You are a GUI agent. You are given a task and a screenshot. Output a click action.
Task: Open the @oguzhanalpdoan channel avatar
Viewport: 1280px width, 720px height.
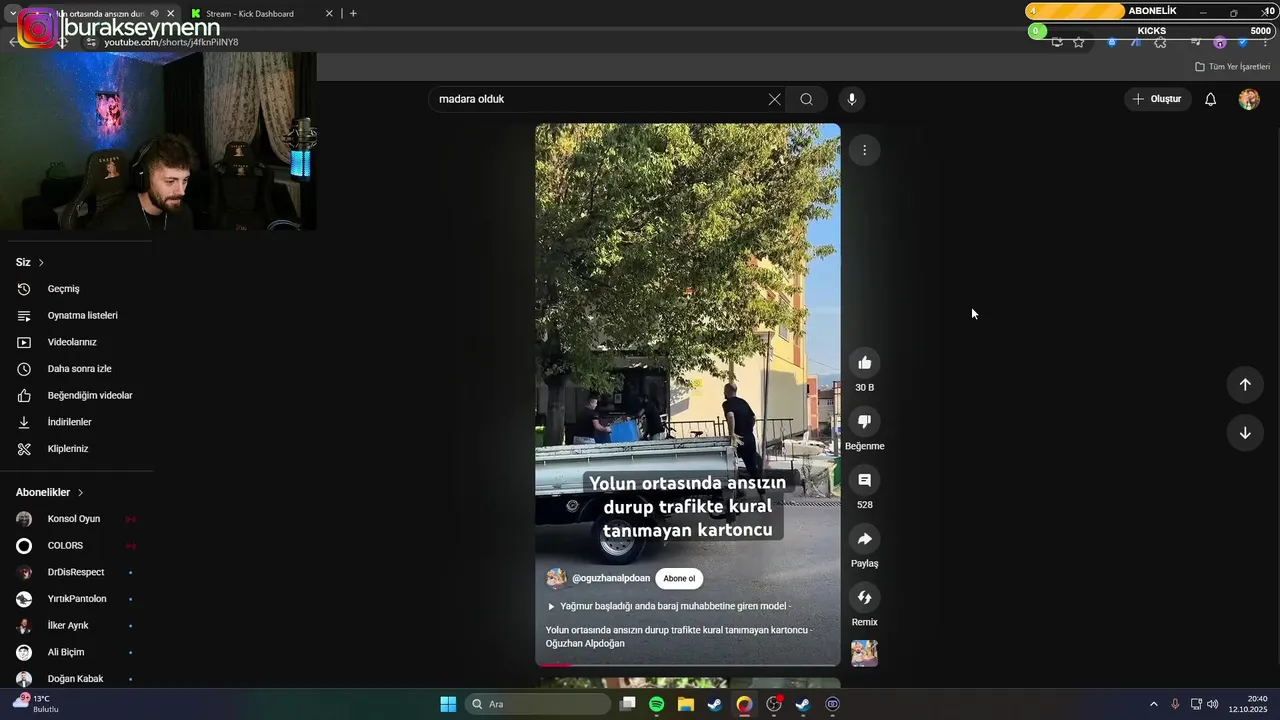click(556, 578)
